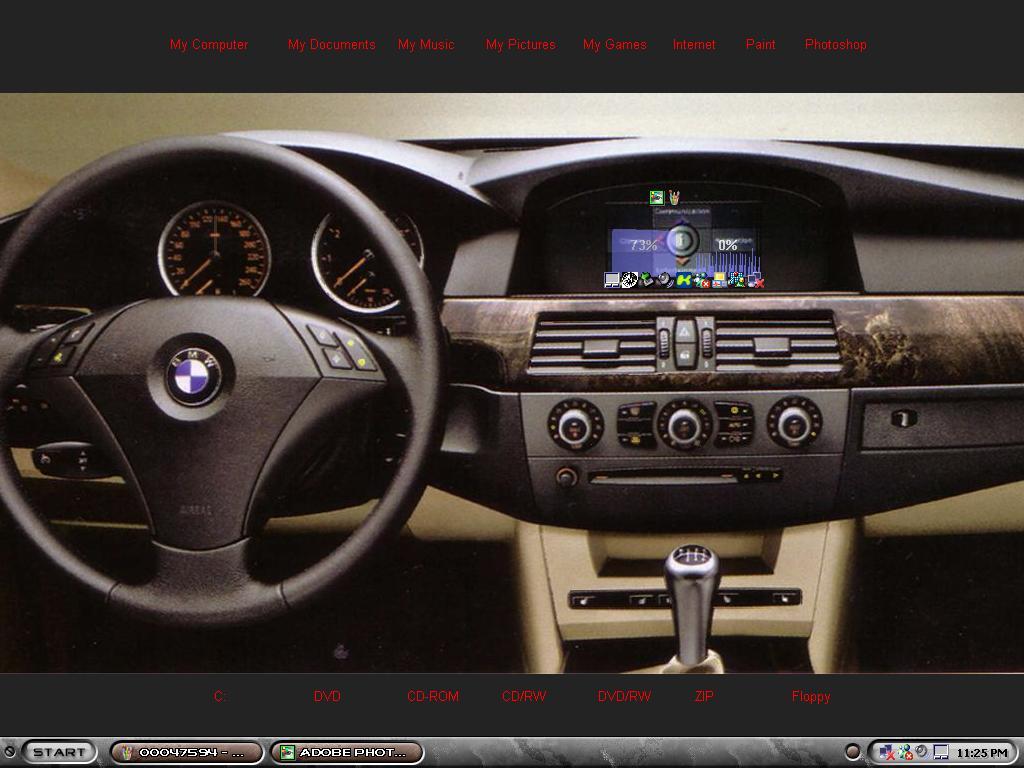Open the Floppy drive shortcut

click(811, 696)
